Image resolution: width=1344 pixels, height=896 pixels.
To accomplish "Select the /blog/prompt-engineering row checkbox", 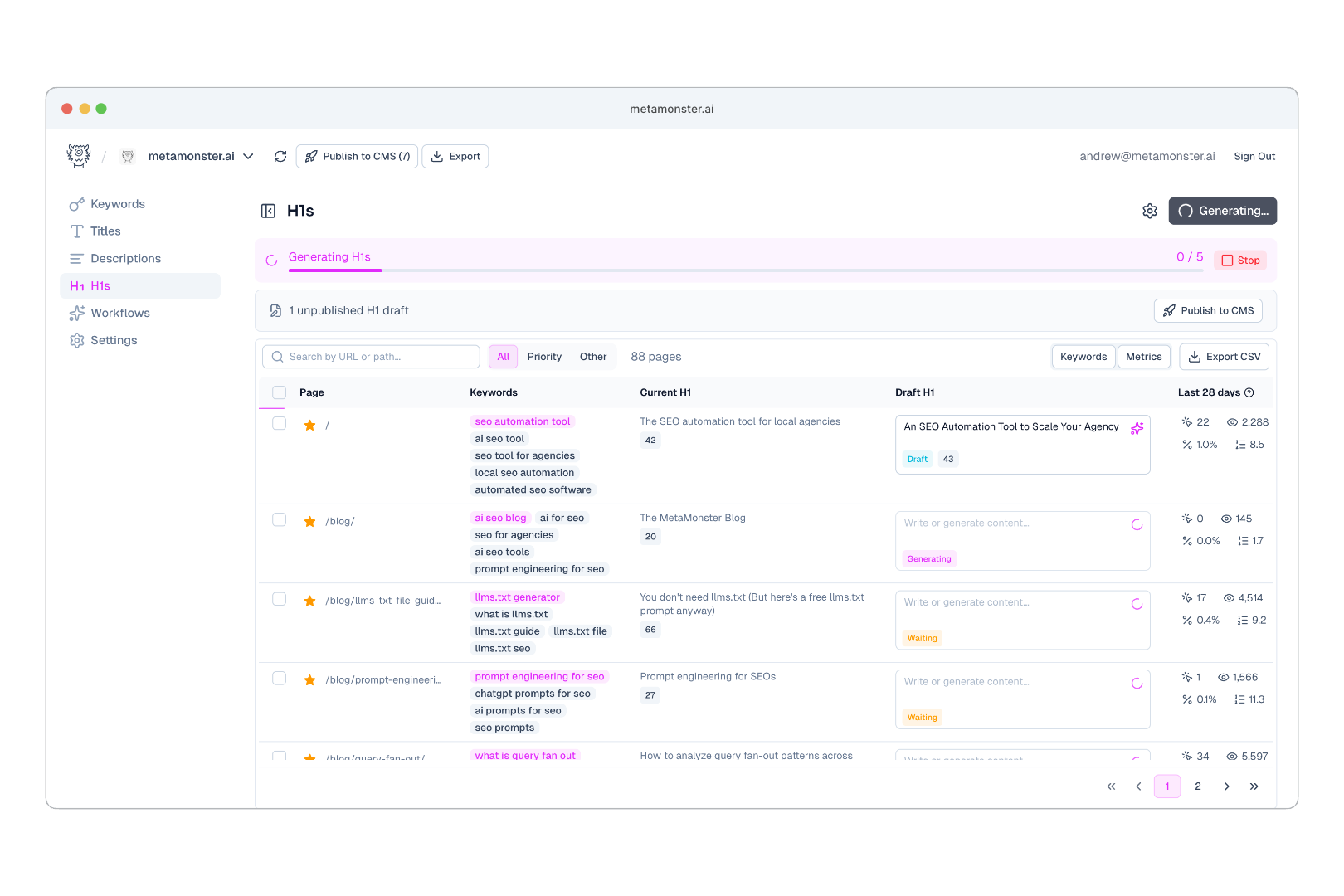I will tap(280, 679).
